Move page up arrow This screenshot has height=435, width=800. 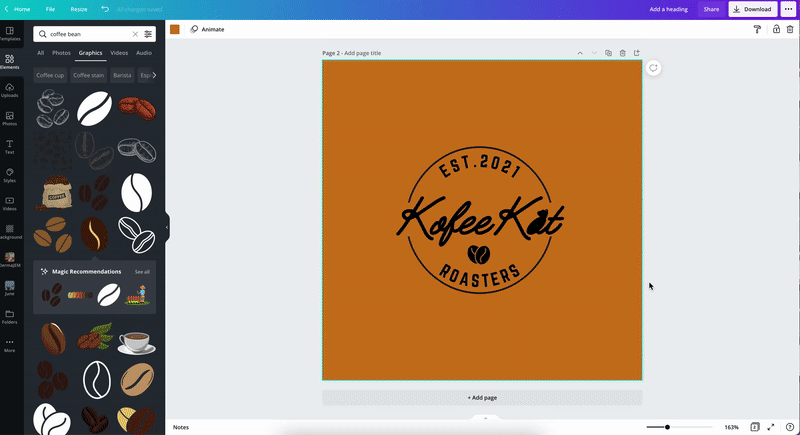[580, 53]
